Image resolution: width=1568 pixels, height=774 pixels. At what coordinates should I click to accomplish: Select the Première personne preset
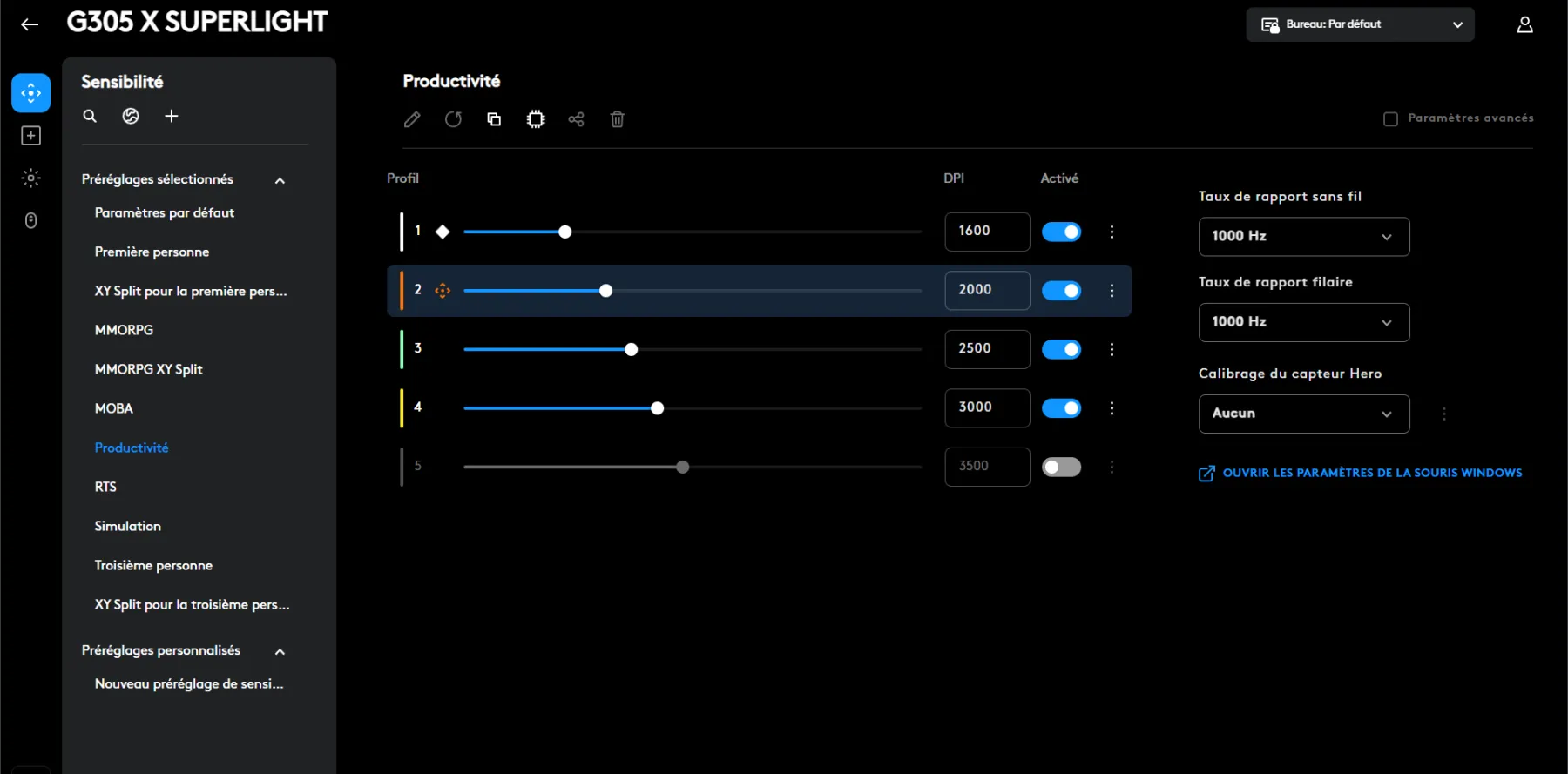[152, 252]
